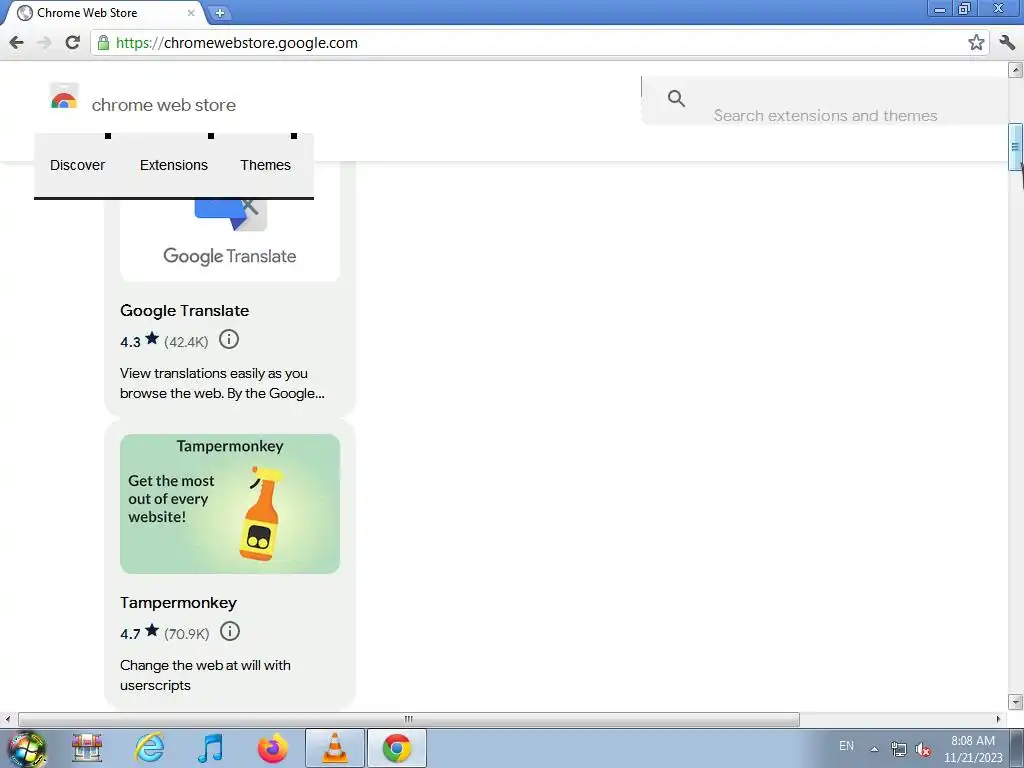Click Tampermonkey's 4.7 rating star
Viewport: 1024px width, 768px height.
152,630
